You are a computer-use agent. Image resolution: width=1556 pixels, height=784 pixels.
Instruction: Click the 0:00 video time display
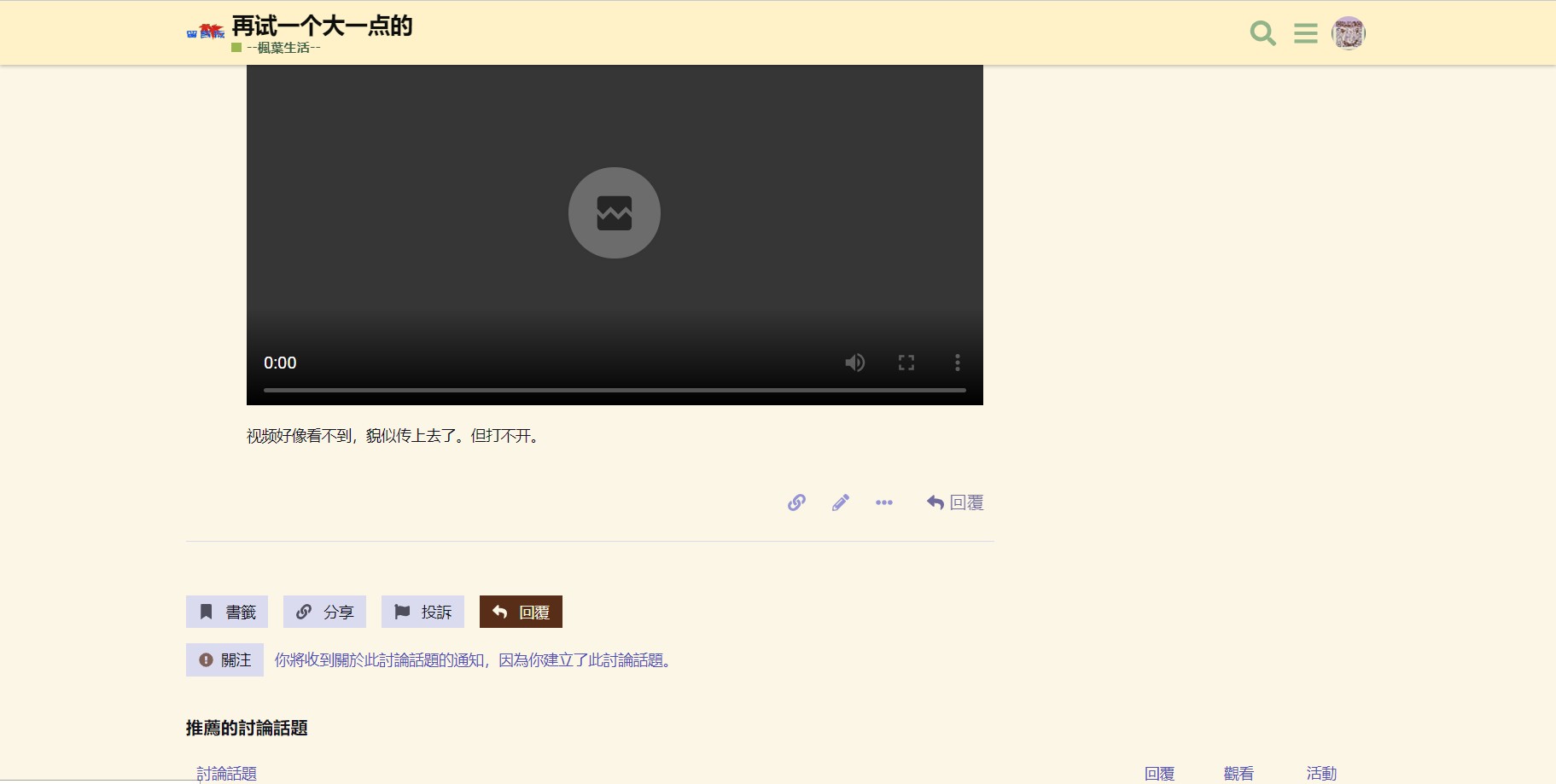280,363
